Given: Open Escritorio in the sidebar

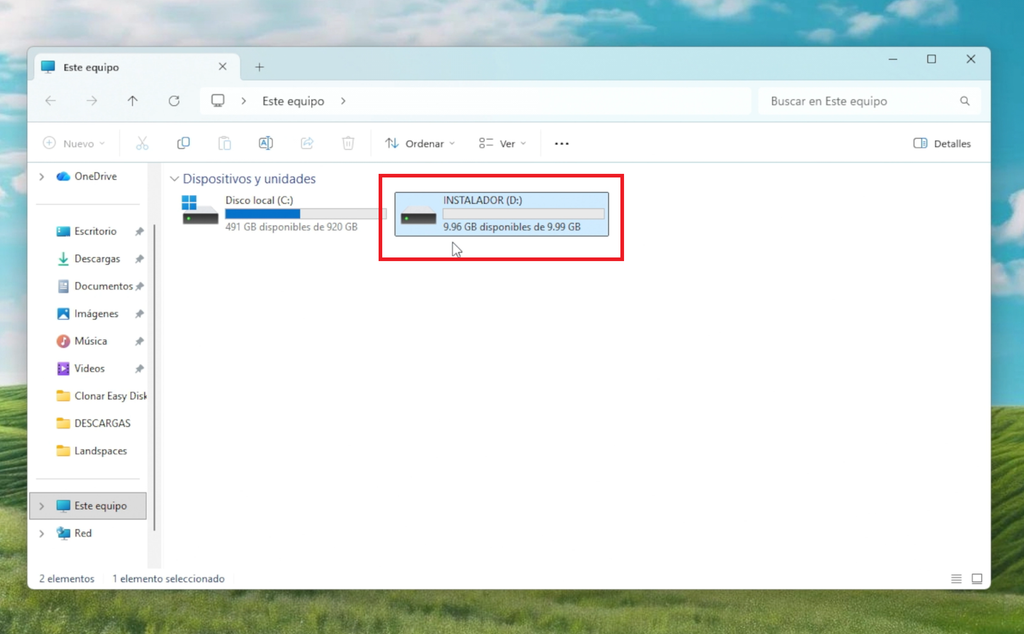Looking at the screenshot, I should tap(95, 231).
